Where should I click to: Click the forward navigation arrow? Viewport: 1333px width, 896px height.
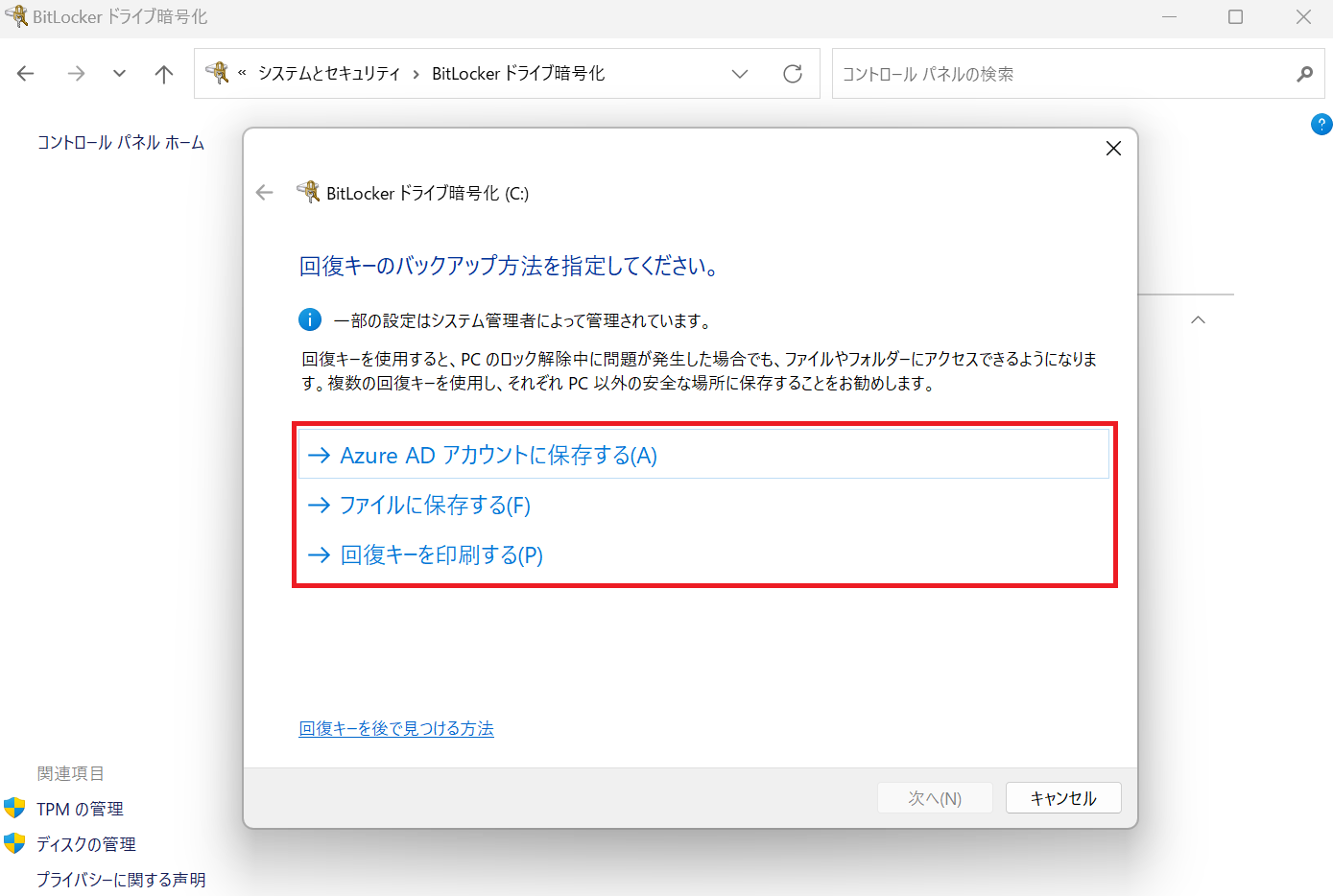tap(76, 74)
